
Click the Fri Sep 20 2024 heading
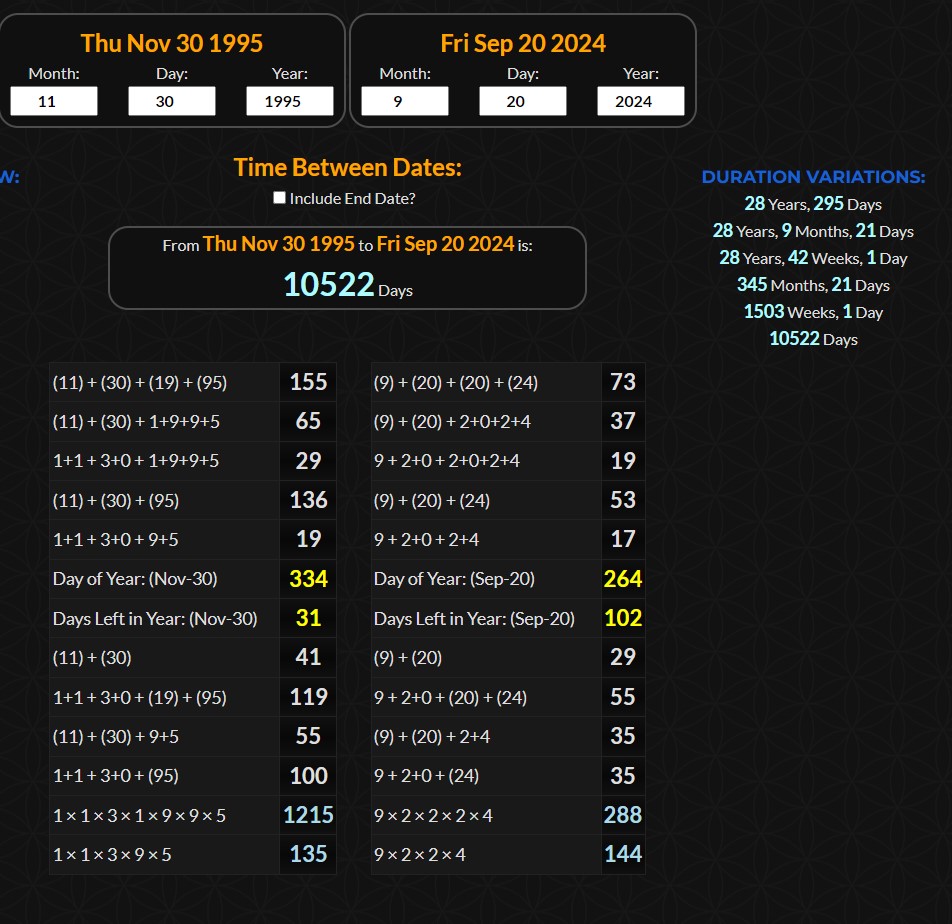tap(523, 43)
